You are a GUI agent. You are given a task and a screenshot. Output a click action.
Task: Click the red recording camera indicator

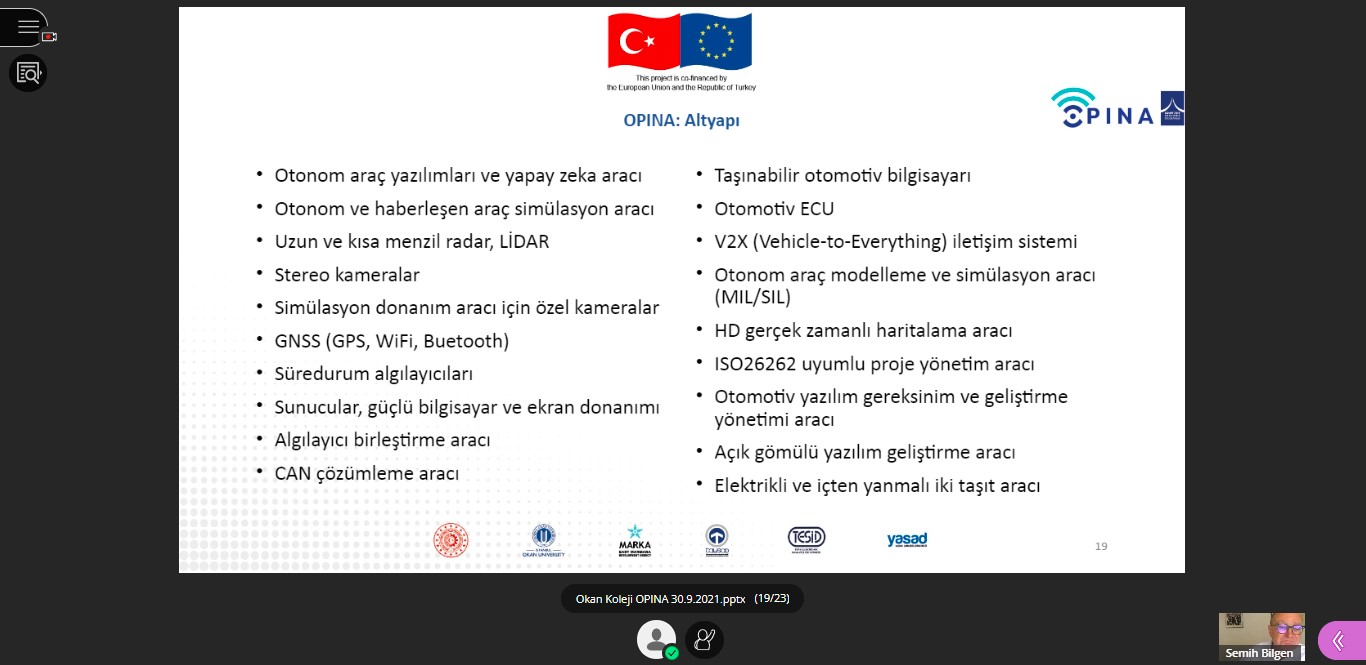click(x=49, y=36)
